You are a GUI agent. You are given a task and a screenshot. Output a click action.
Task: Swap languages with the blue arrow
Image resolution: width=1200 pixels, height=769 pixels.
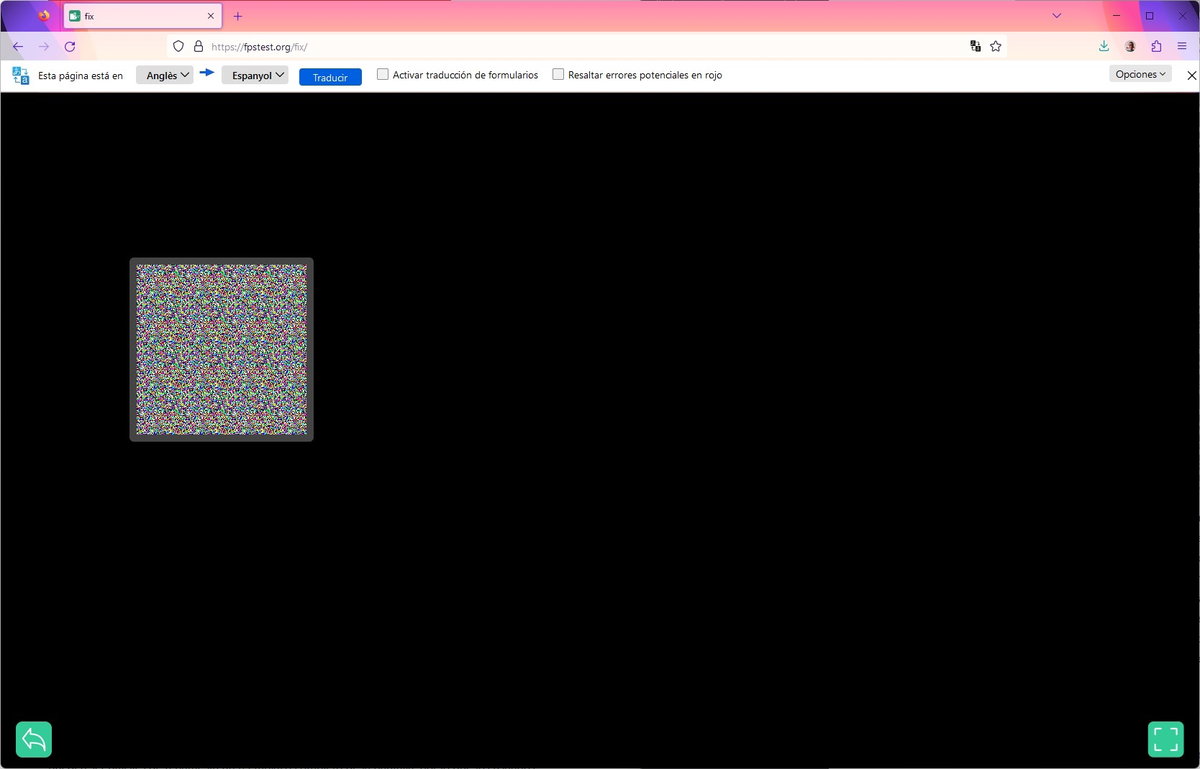click(207, 73)
